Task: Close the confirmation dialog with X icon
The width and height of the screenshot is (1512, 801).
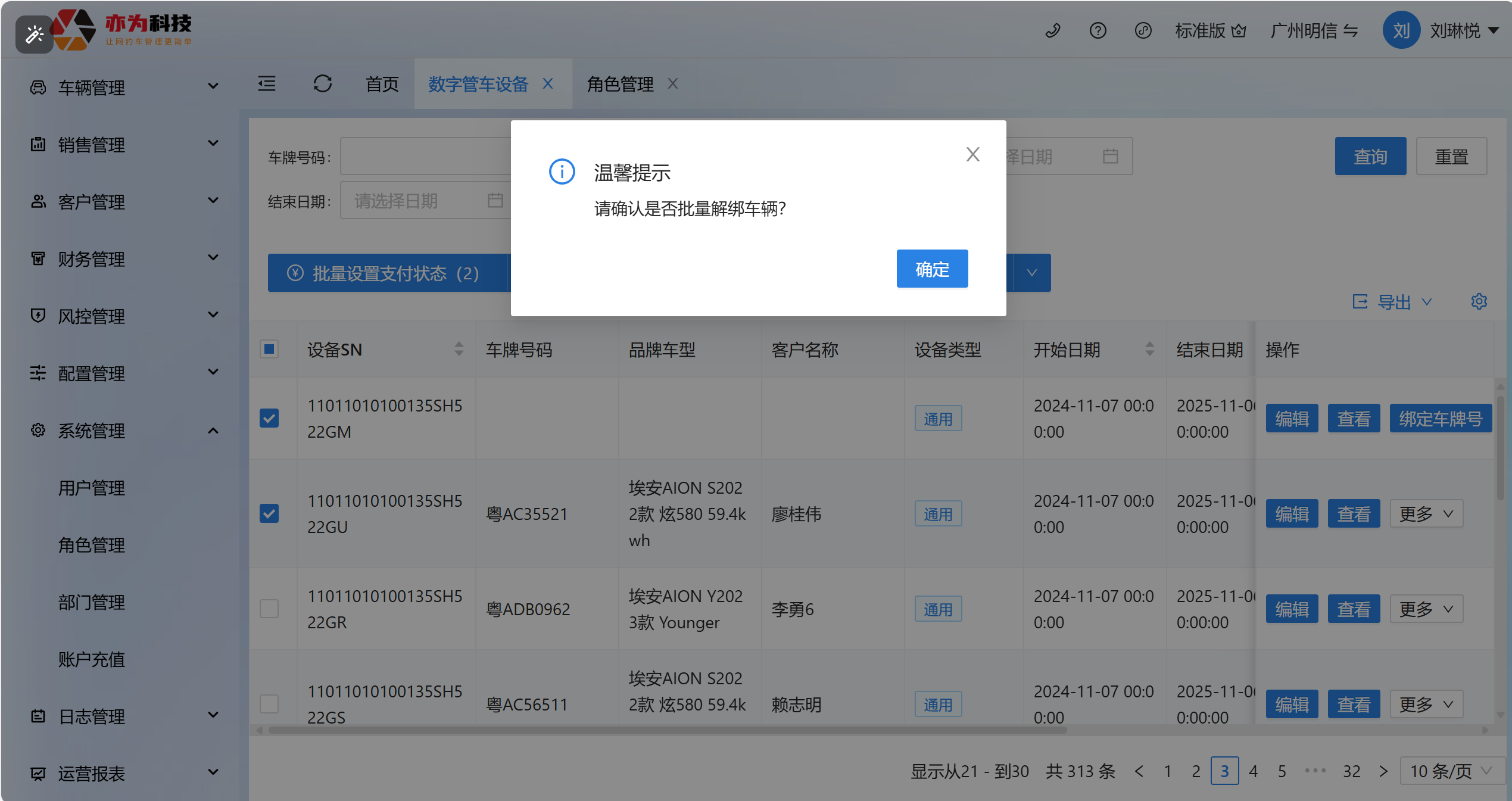Action: pos(972,155)
